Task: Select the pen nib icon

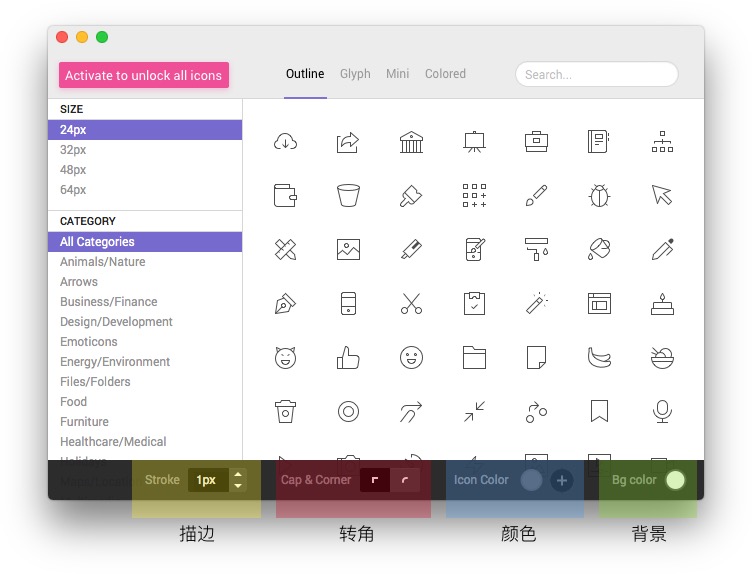Action: 285,304
